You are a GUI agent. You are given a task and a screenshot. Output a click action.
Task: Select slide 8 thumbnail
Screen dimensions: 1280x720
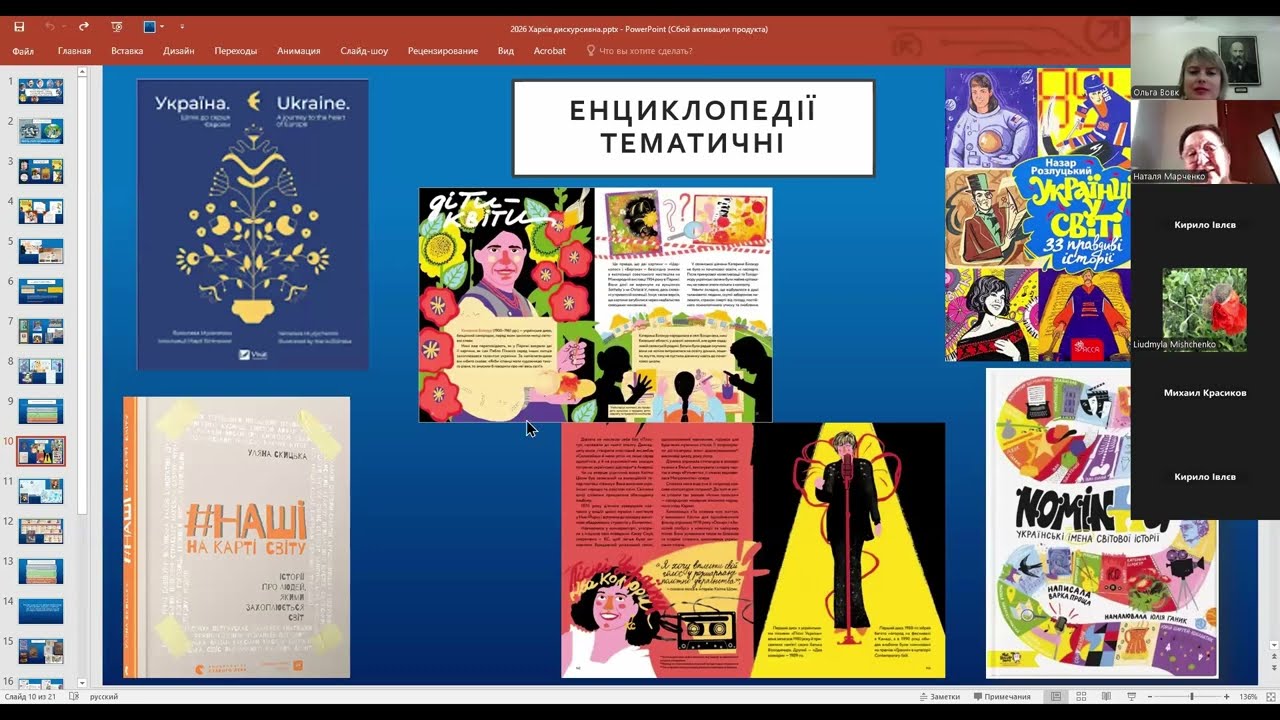[41, 371]
